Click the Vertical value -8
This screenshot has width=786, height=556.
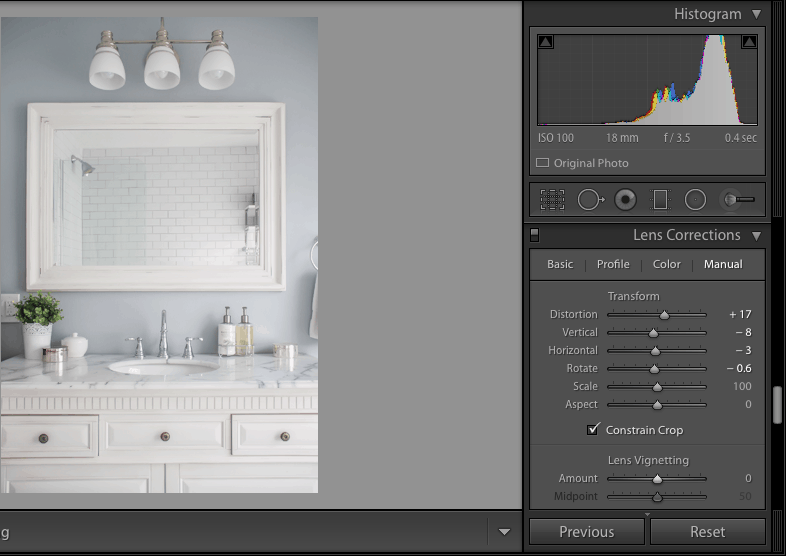pos(743,332)
